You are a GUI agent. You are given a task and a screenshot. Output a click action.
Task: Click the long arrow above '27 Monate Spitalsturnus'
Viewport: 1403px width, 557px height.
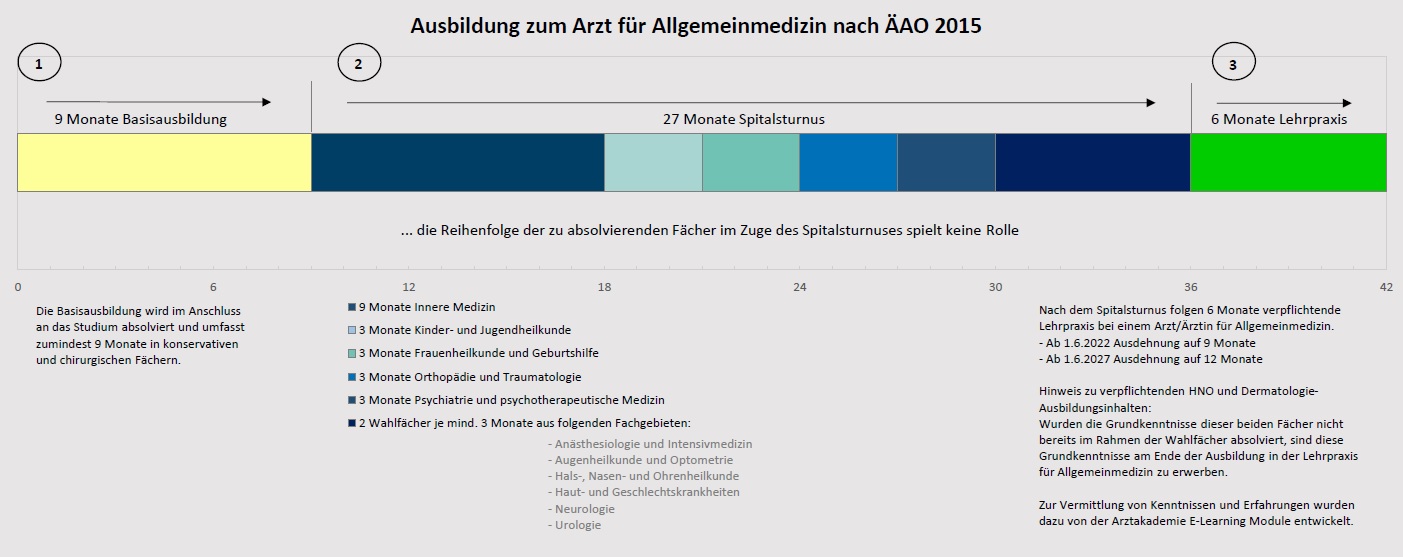tap(750, 102)
